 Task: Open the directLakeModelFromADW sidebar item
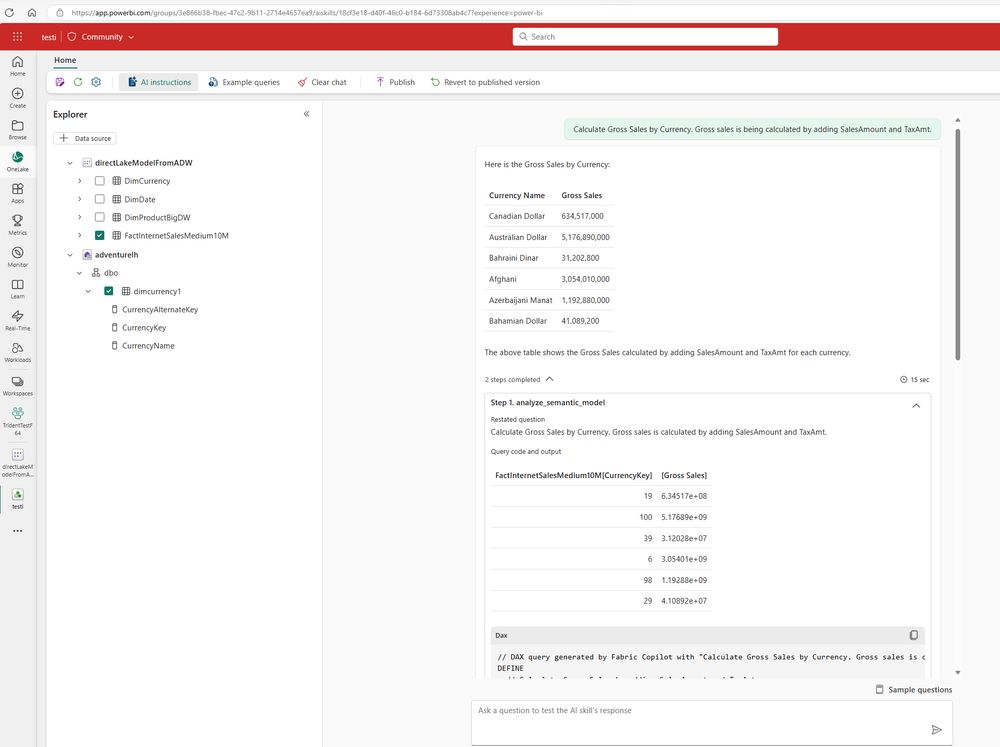pyautogui.click(x=18, y=462)
